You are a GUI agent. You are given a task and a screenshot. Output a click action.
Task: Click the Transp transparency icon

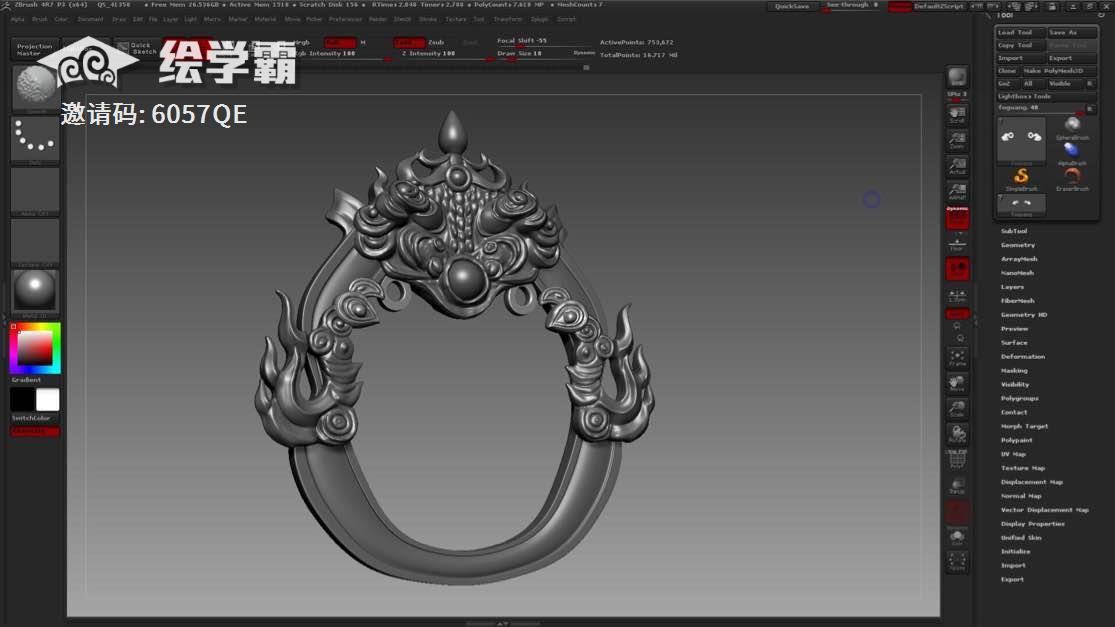957,486
